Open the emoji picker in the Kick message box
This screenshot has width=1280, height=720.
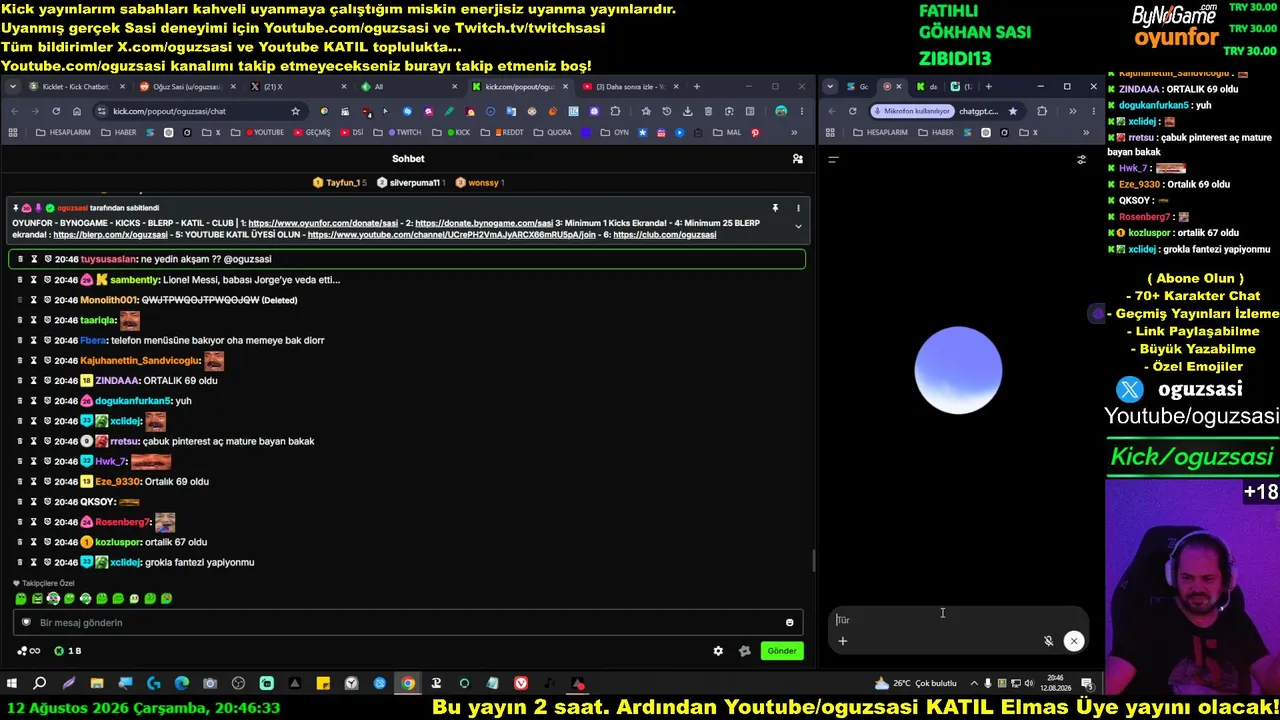click(x=789, y=623)
